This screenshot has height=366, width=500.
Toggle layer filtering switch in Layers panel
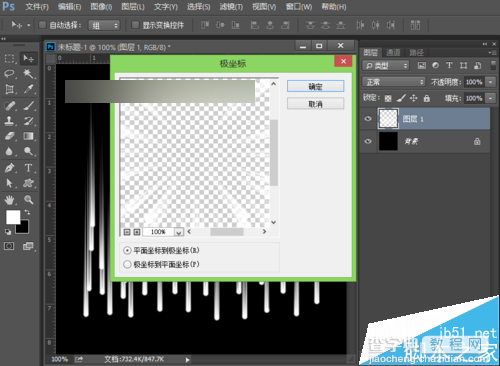493,65
